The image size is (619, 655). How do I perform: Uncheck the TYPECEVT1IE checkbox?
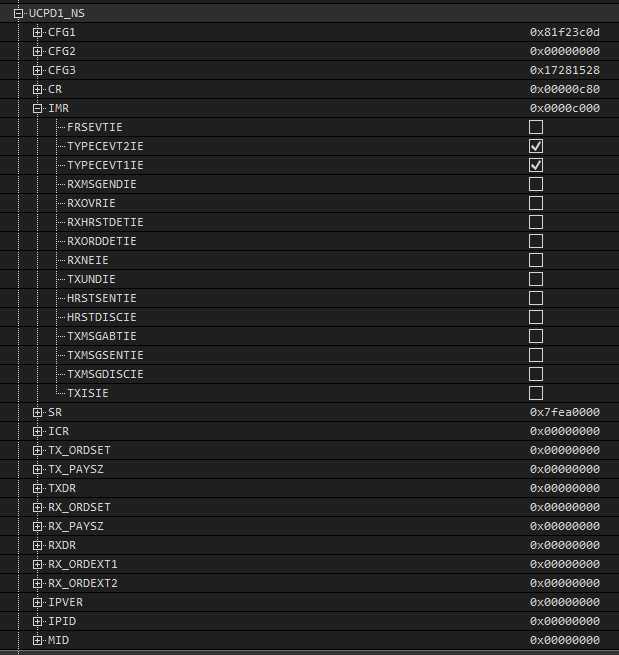[x=536, y=165]
